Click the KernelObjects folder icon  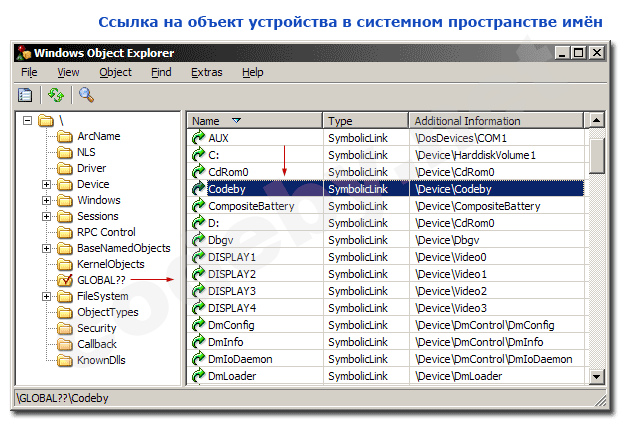coord(65,264)
